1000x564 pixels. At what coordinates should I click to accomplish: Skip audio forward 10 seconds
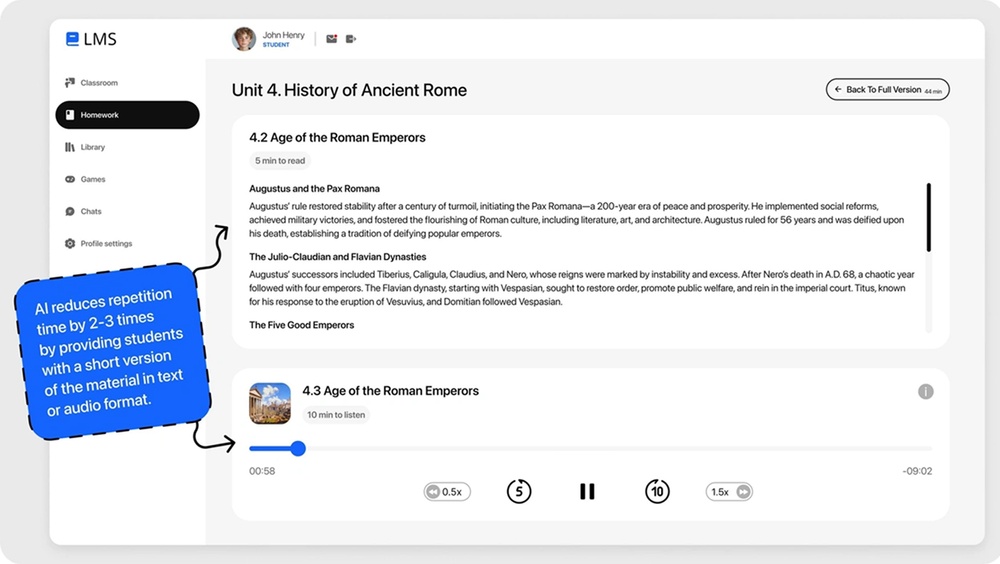[657, 491]
